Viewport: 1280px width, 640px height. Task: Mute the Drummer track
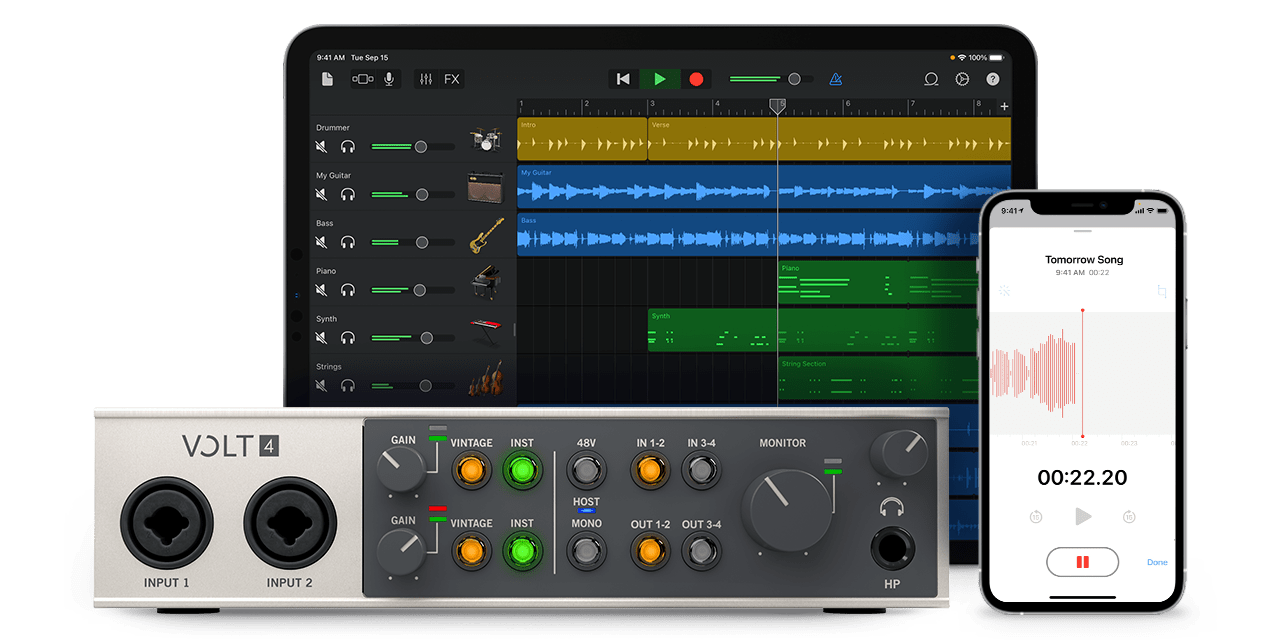pos(322,146)
